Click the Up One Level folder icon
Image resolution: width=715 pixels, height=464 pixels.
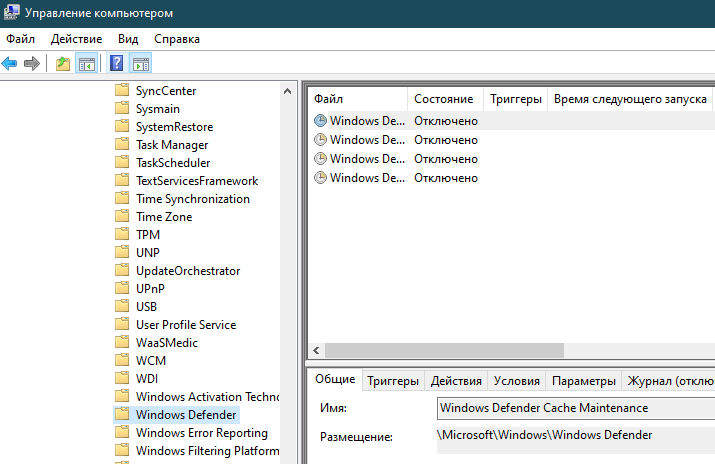63,64
